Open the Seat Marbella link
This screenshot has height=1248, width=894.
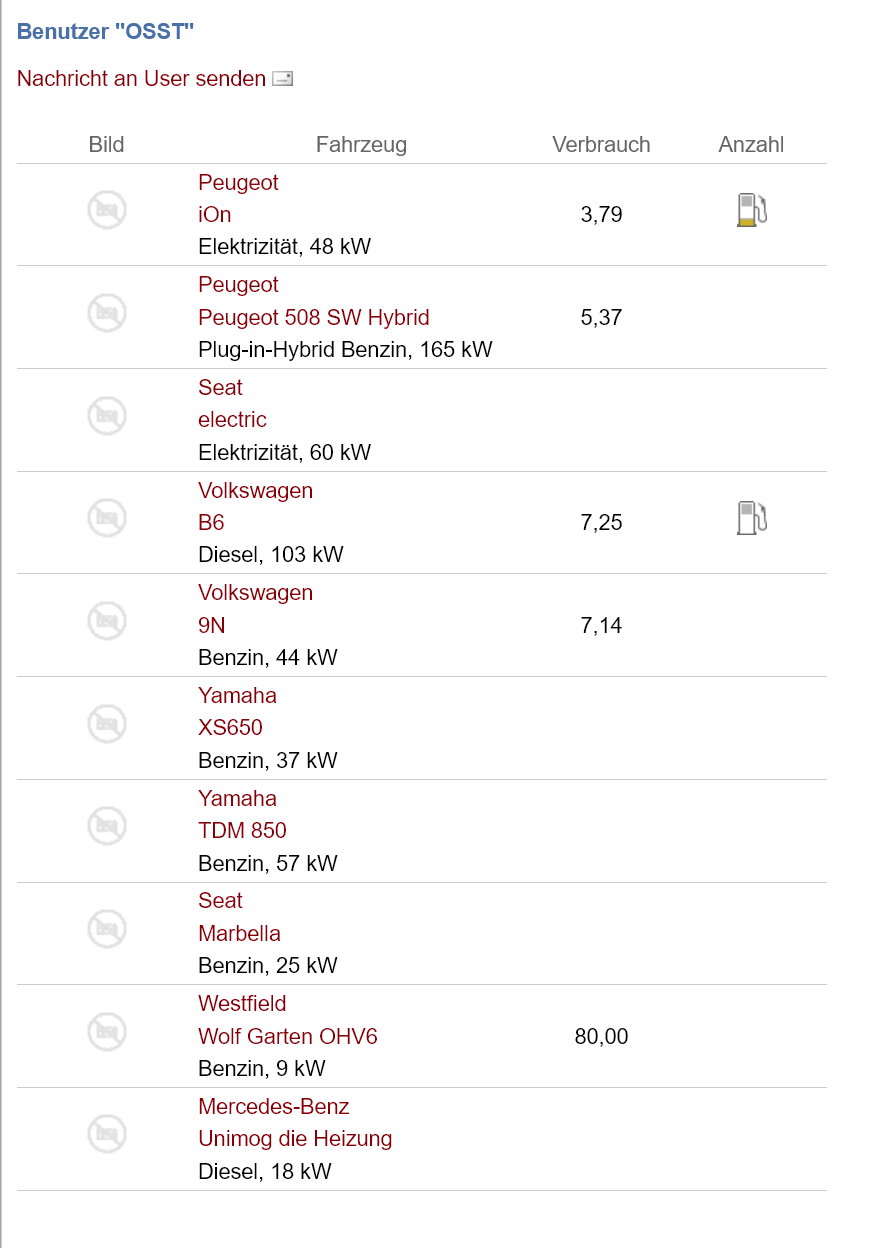click(239, 934)
